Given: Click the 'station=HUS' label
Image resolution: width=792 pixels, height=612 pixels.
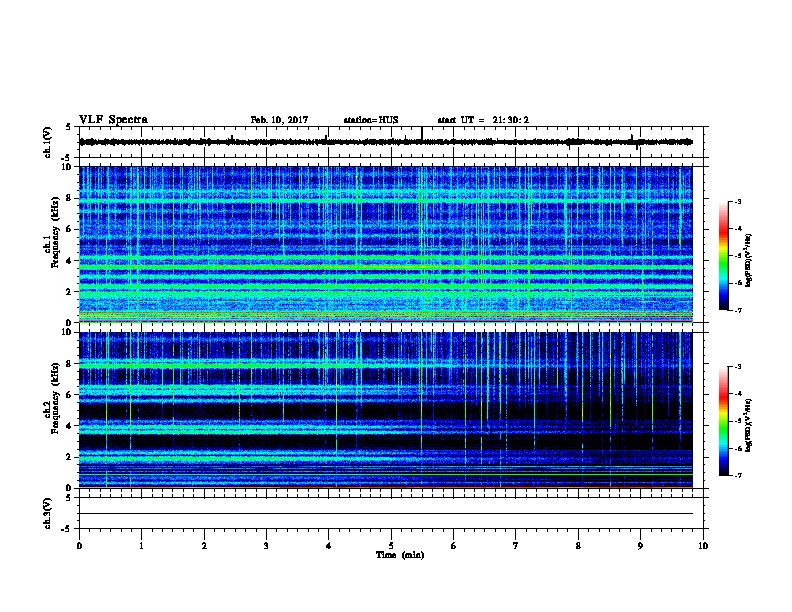Looking at the screenshot, I should click(371, 120).
